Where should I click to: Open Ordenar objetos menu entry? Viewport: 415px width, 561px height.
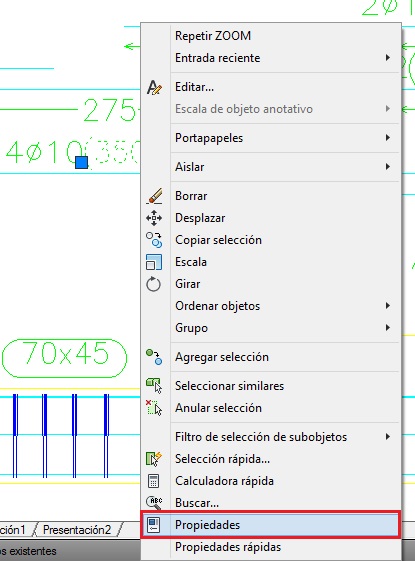(270, 306)
